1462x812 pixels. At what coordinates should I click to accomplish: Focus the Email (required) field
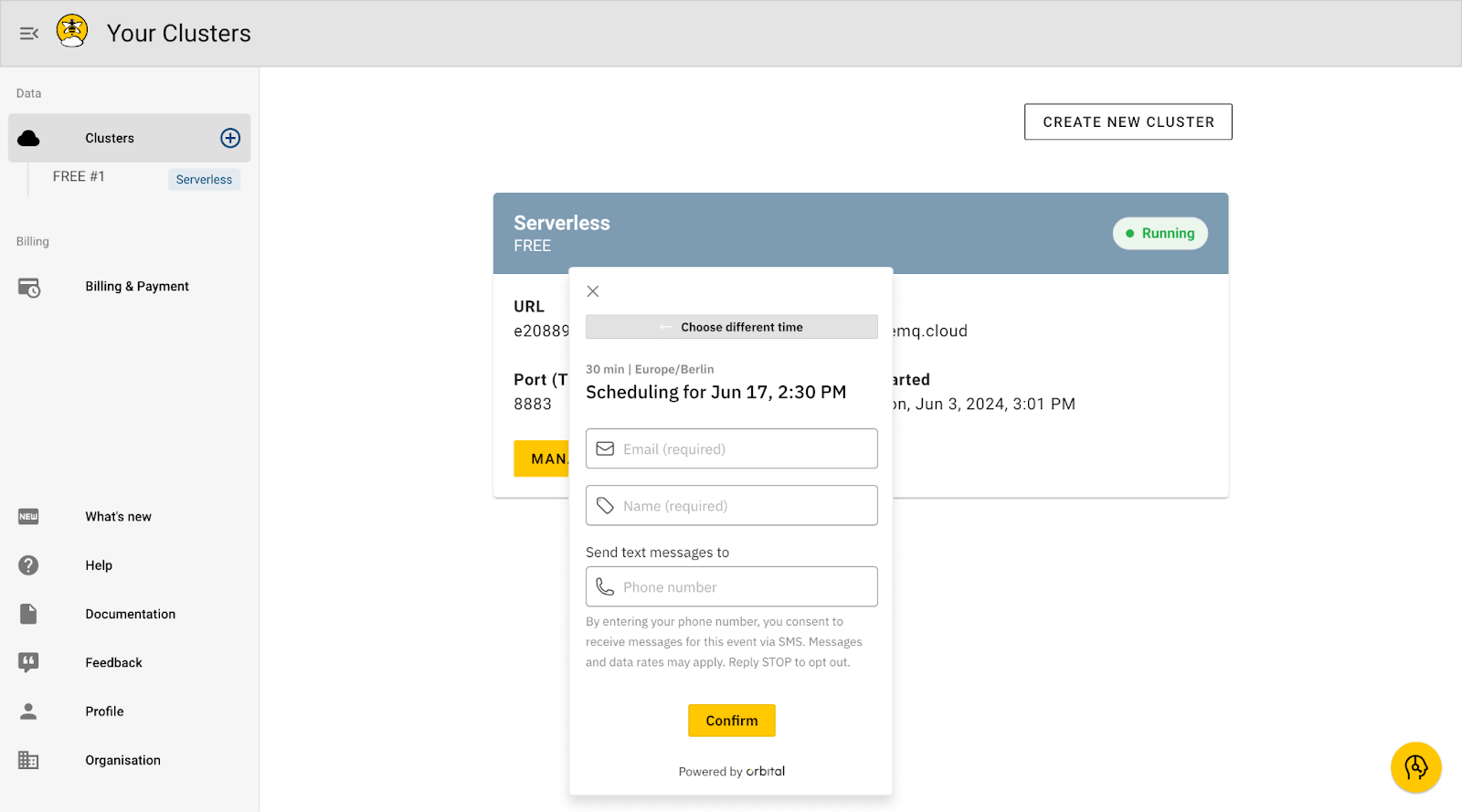pyautogui.click(x=732, y=448)
